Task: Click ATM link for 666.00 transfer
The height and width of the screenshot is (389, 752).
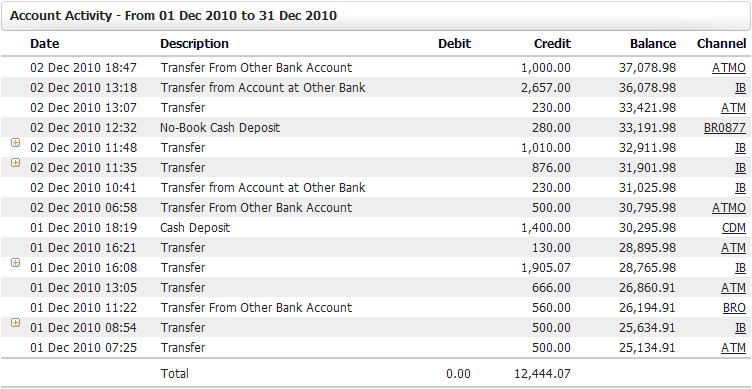Action: [733, 288]
